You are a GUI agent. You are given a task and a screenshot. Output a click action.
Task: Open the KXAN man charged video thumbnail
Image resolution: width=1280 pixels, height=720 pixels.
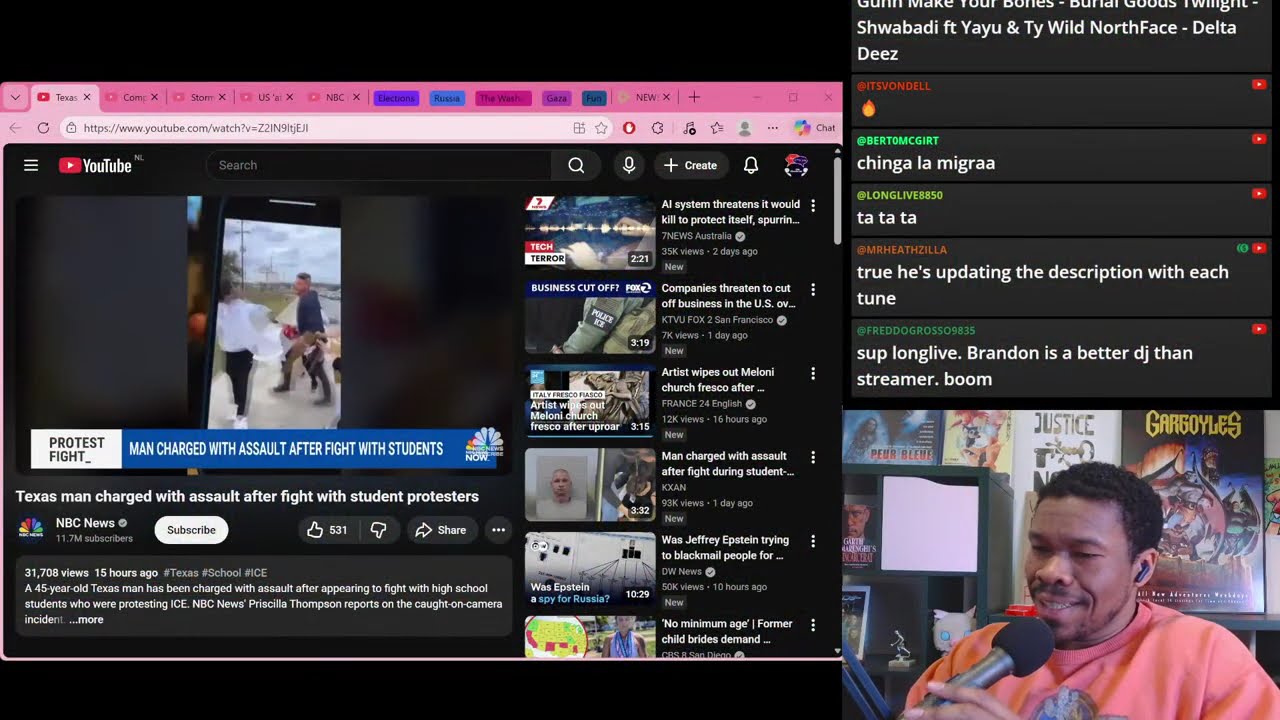point(590,485)
